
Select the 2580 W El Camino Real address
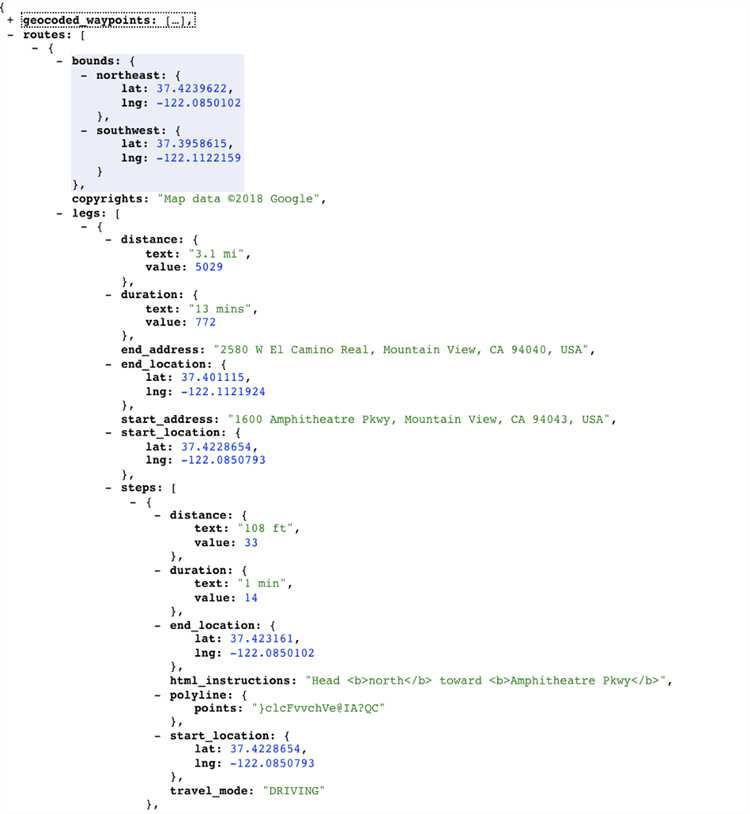pyautogui.click(x=401, y=350)
